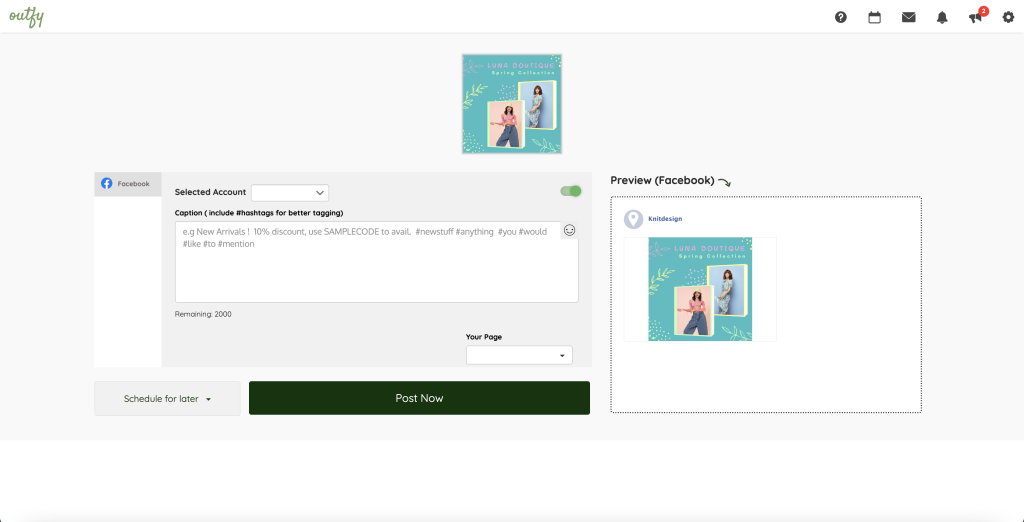Open the announcements megaphone icon
This screenshot has width=1024, height=522.
975,17
